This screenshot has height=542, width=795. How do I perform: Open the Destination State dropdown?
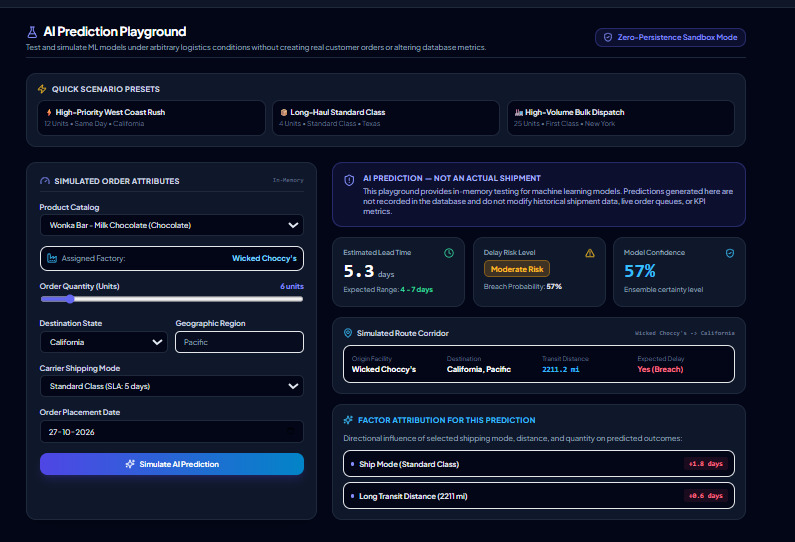[x=103, y=342]
